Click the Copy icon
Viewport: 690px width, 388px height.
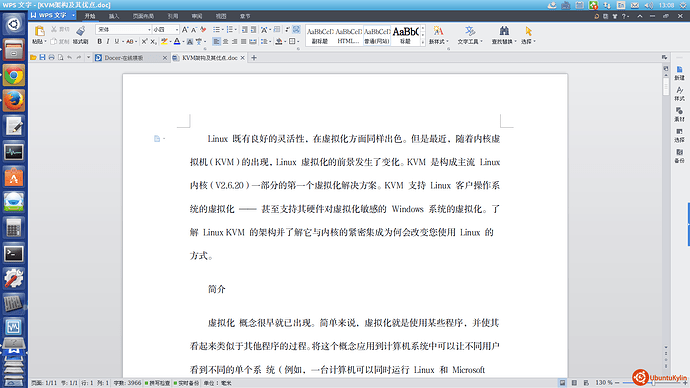[x=54, y=41]
